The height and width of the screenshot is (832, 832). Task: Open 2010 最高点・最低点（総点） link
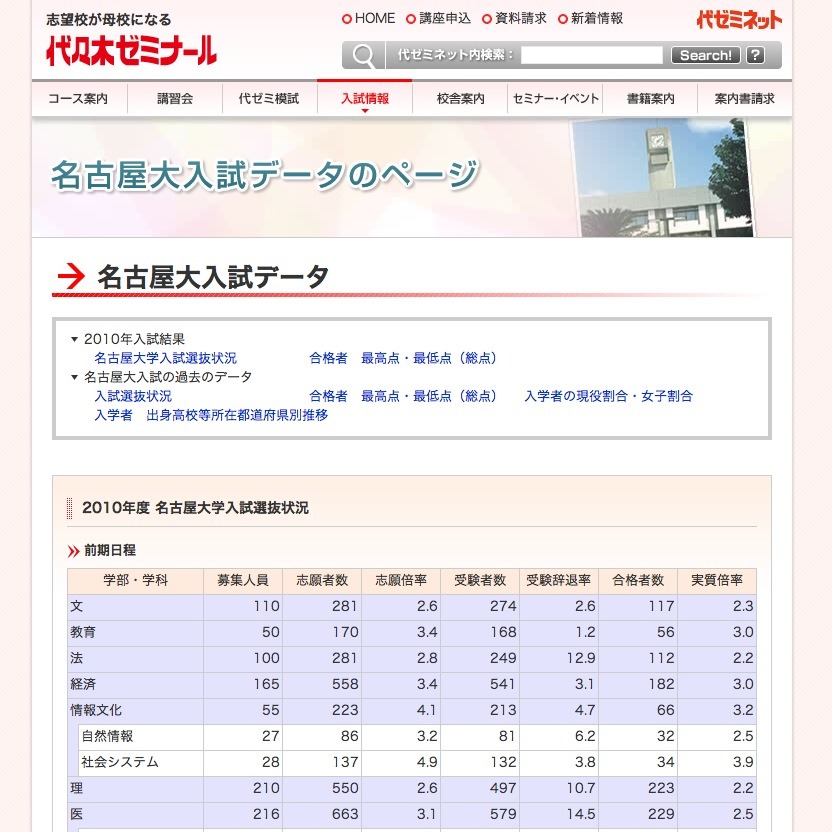tap(429, 358)
